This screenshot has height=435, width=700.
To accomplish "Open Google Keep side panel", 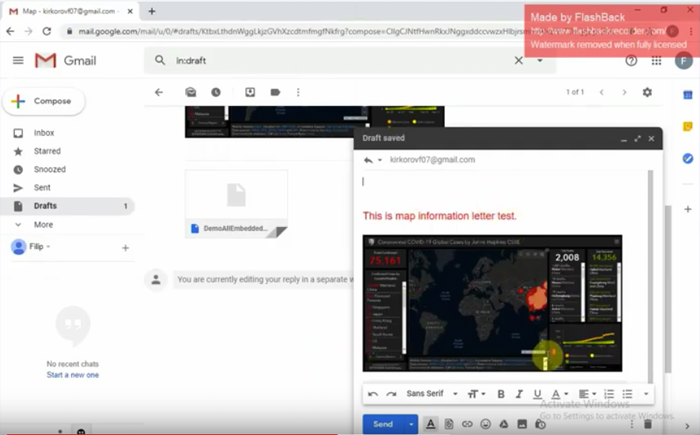I will click(688, 127).
